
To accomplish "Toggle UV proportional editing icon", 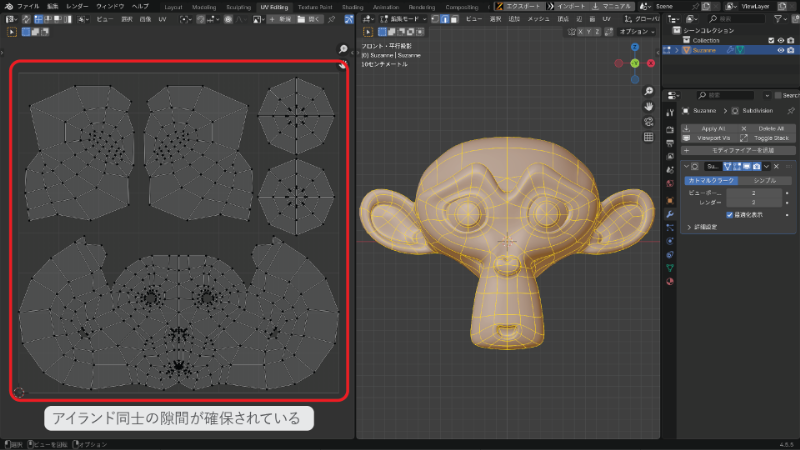I will click(x=229, y=19).
